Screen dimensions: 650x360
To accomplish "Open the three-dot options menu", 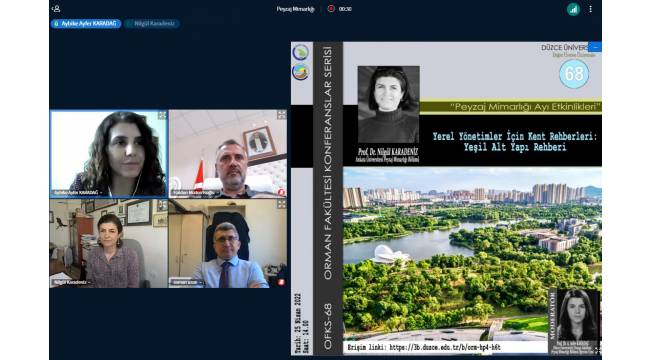I will coord(590,9).
